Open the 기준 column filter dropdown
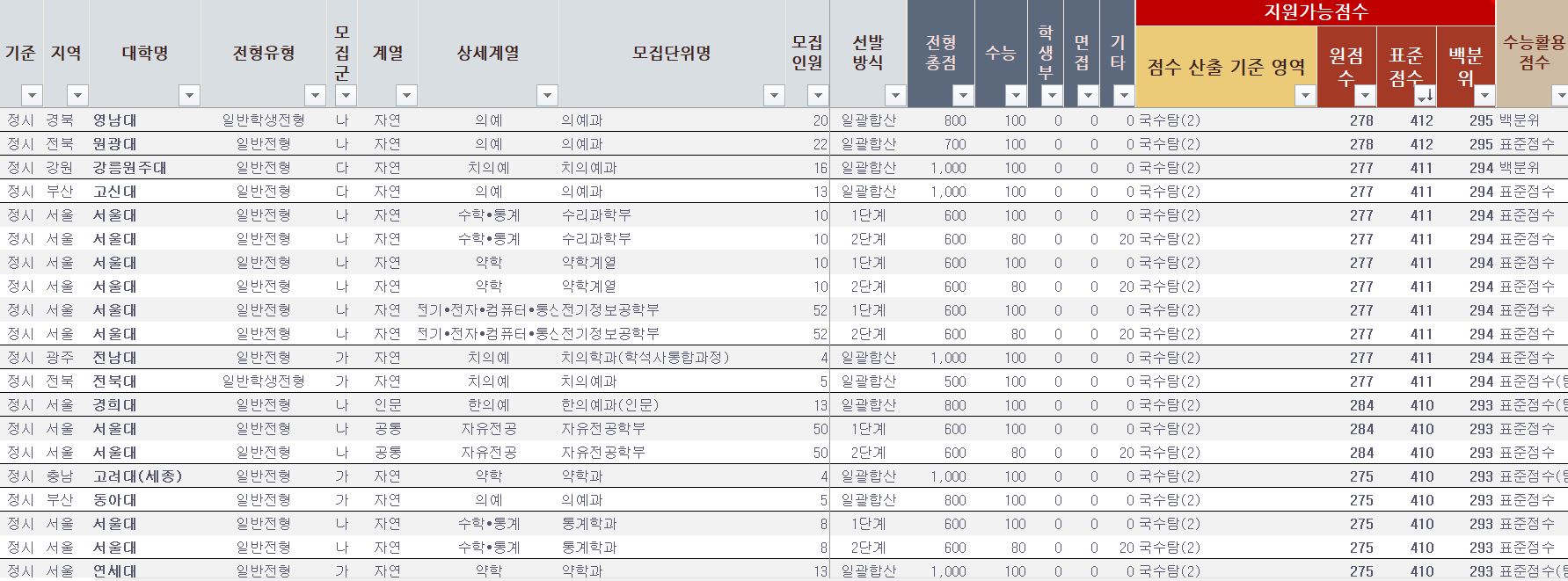The height and width of the screenshot is (581, 1568). pos(32,95)
